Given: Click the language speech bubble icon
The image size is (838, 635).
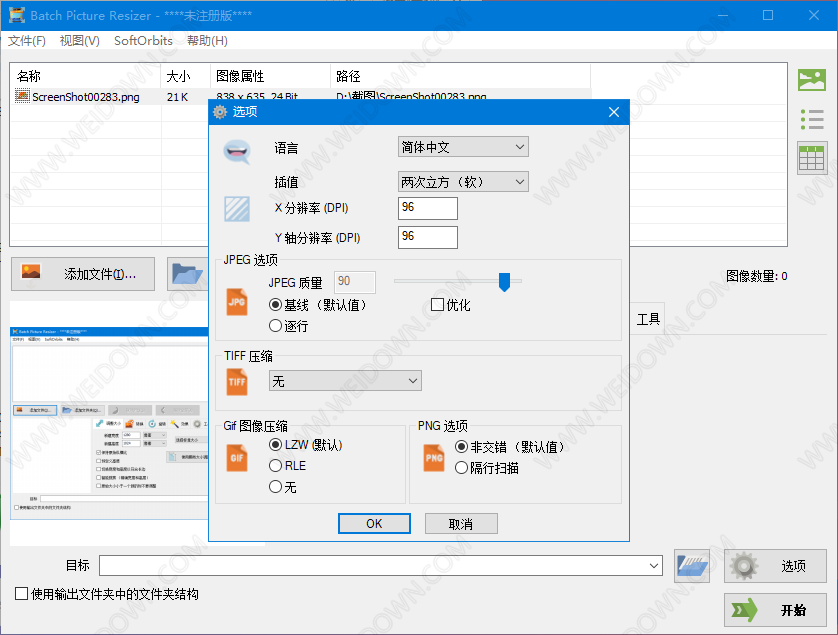Looking at the screenshot, I should click(x=237, y=152).
